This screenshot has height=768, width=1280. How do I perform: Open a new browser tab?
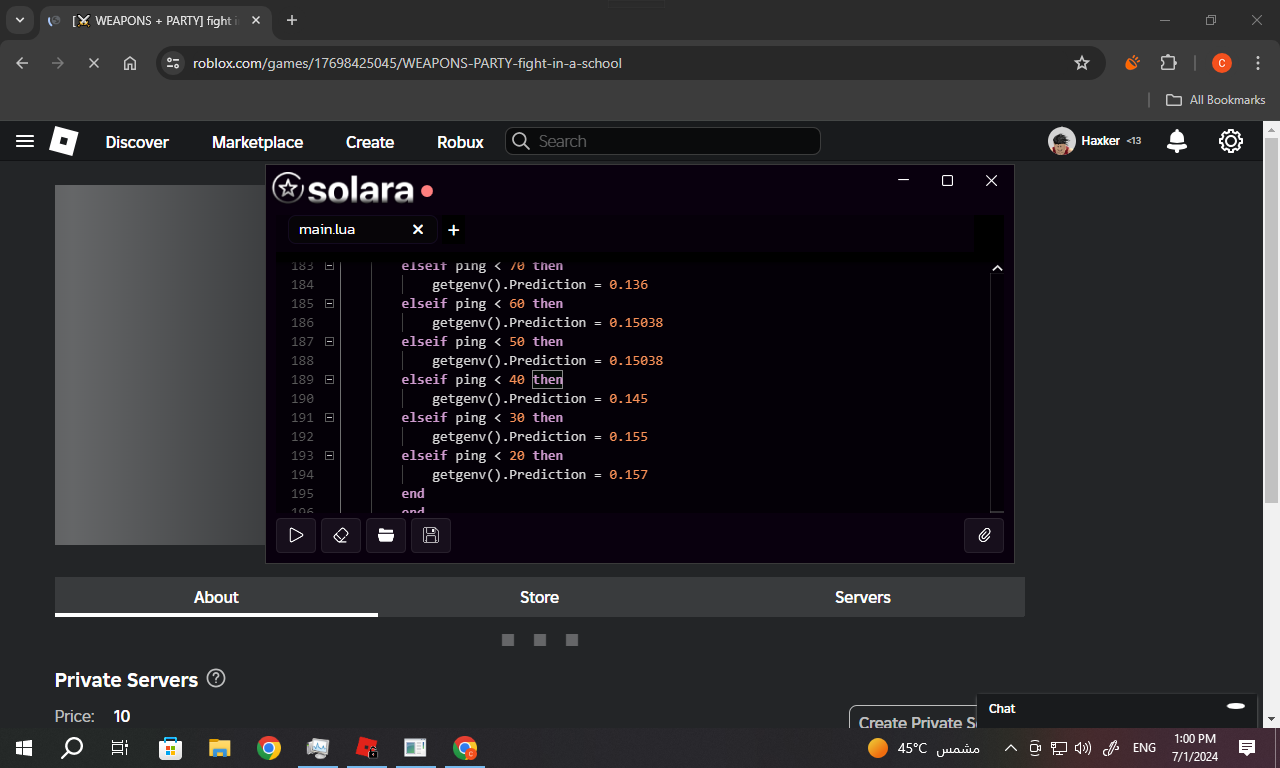(292, 20)
